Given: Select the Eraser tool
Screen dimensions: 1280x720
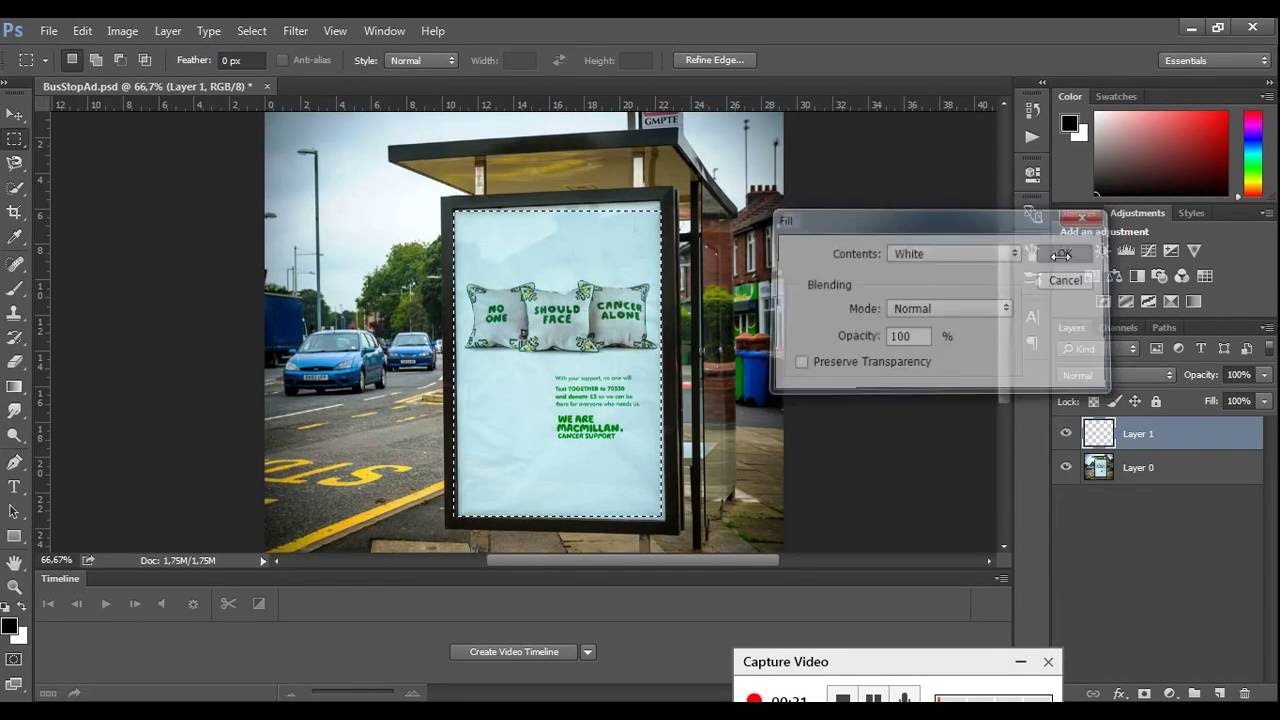Looking at the screenshot, I should 14,362.
